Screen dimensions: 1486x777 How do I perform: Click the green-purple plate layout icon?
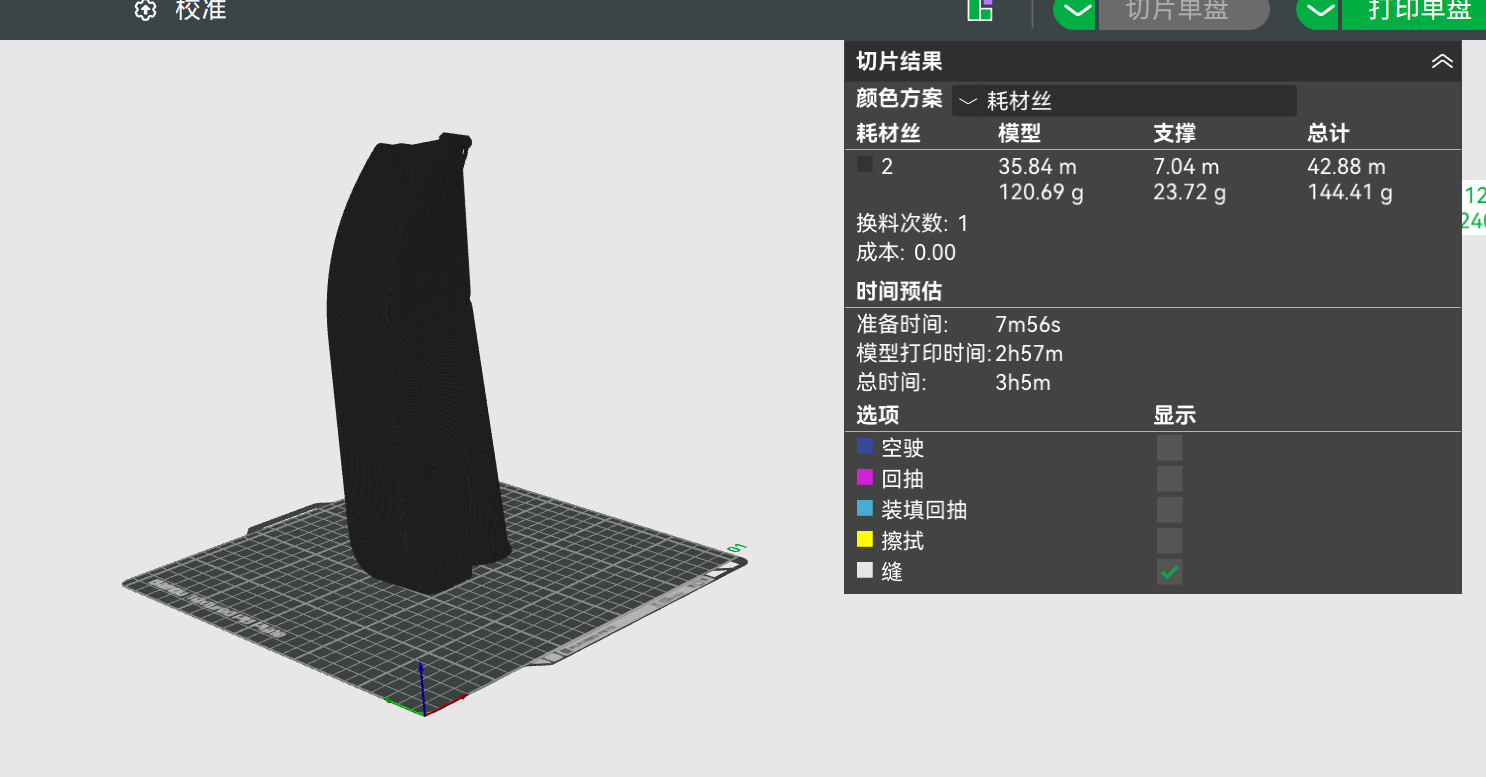pos(980,10)
